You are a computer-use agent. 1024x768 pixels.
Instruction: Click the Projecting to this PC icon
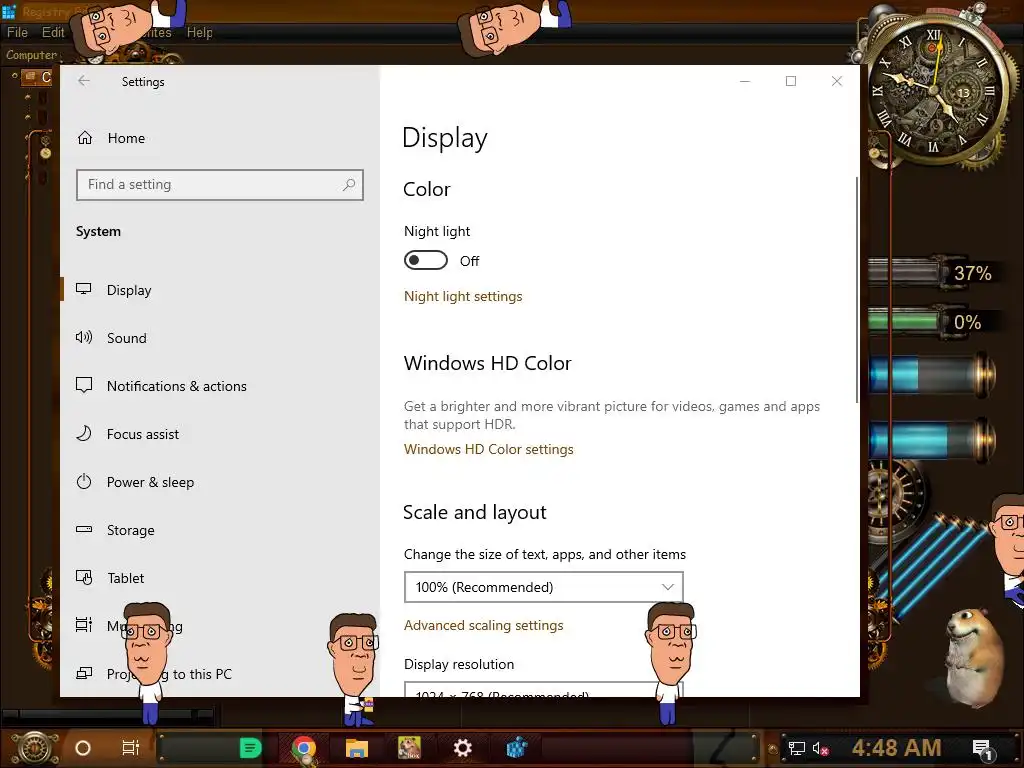click(x=84, y=673)
